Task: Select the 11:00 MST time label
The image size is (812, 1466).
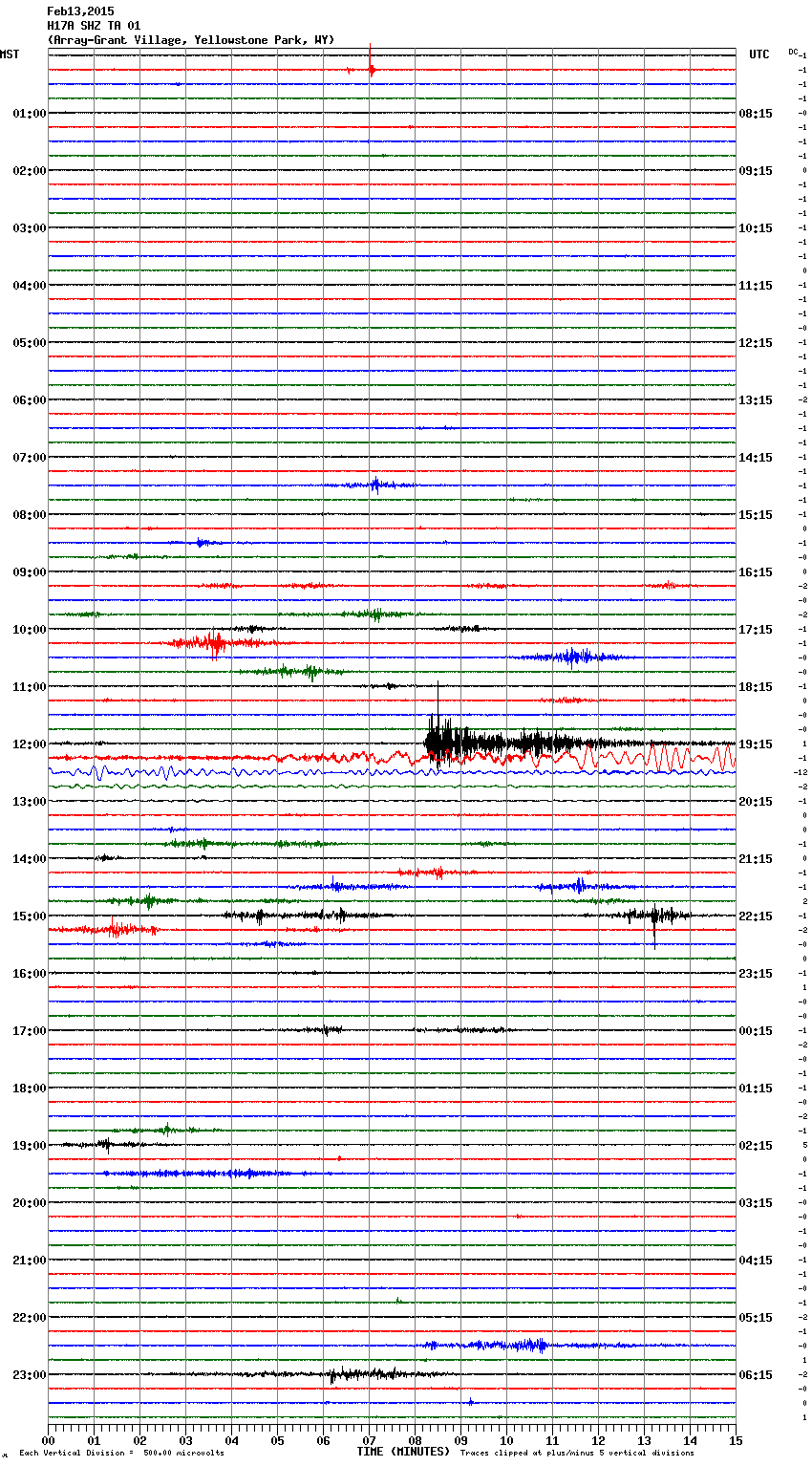Action: (30, 687)
